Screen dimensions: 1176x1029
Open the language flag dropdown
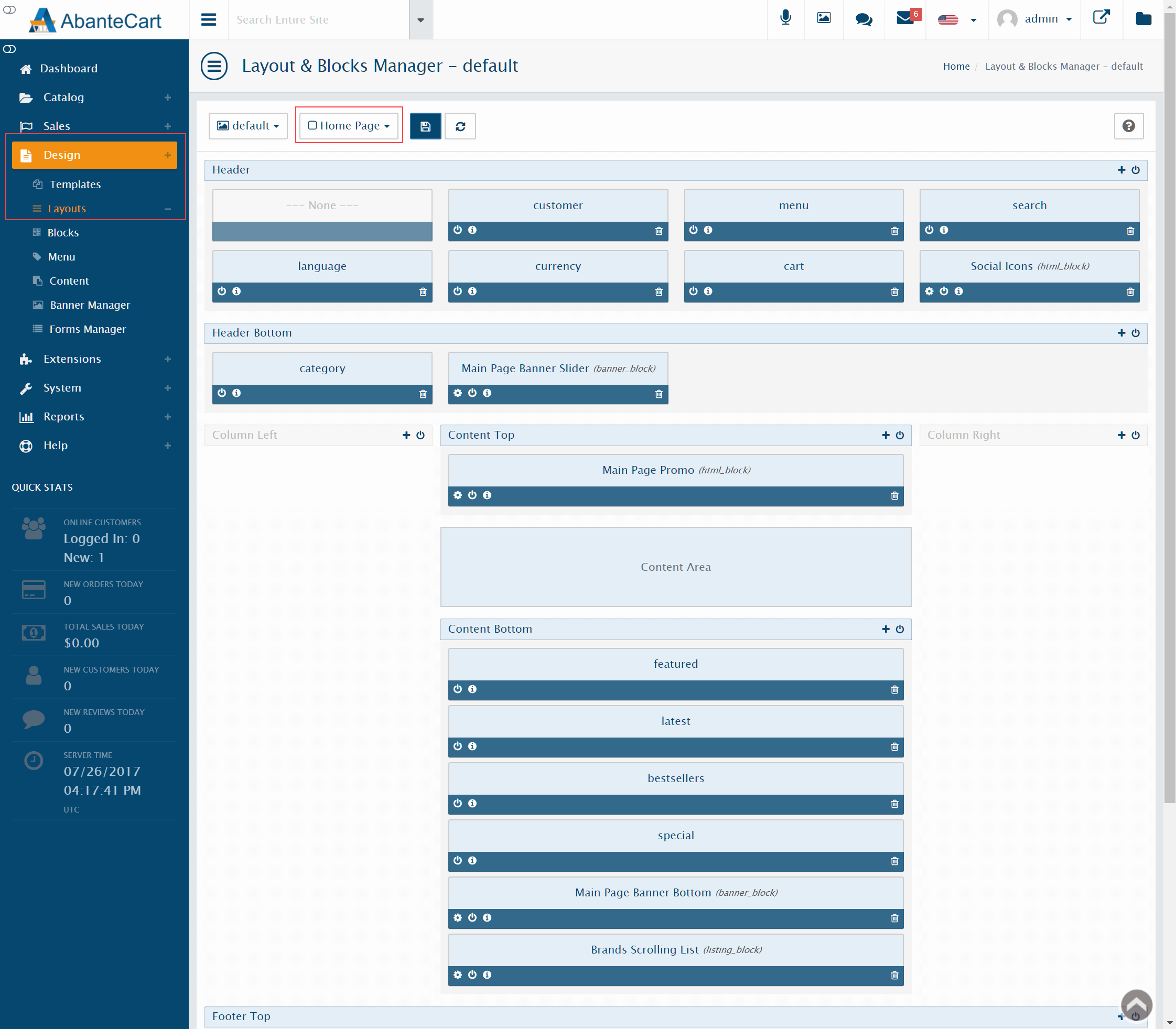(x=957, y=19)
